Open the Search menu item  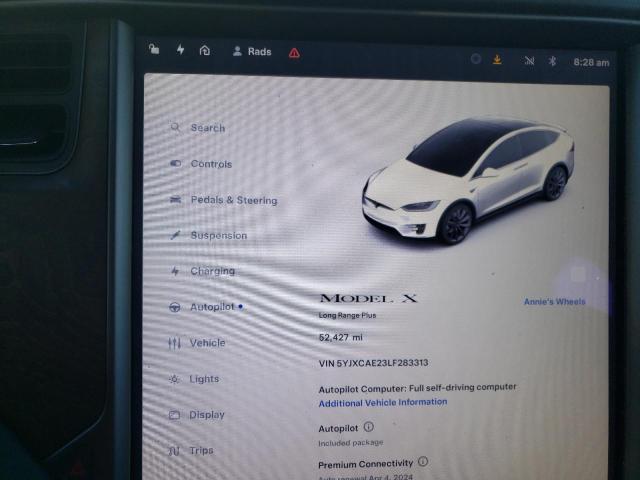click(x=198, y=128)
